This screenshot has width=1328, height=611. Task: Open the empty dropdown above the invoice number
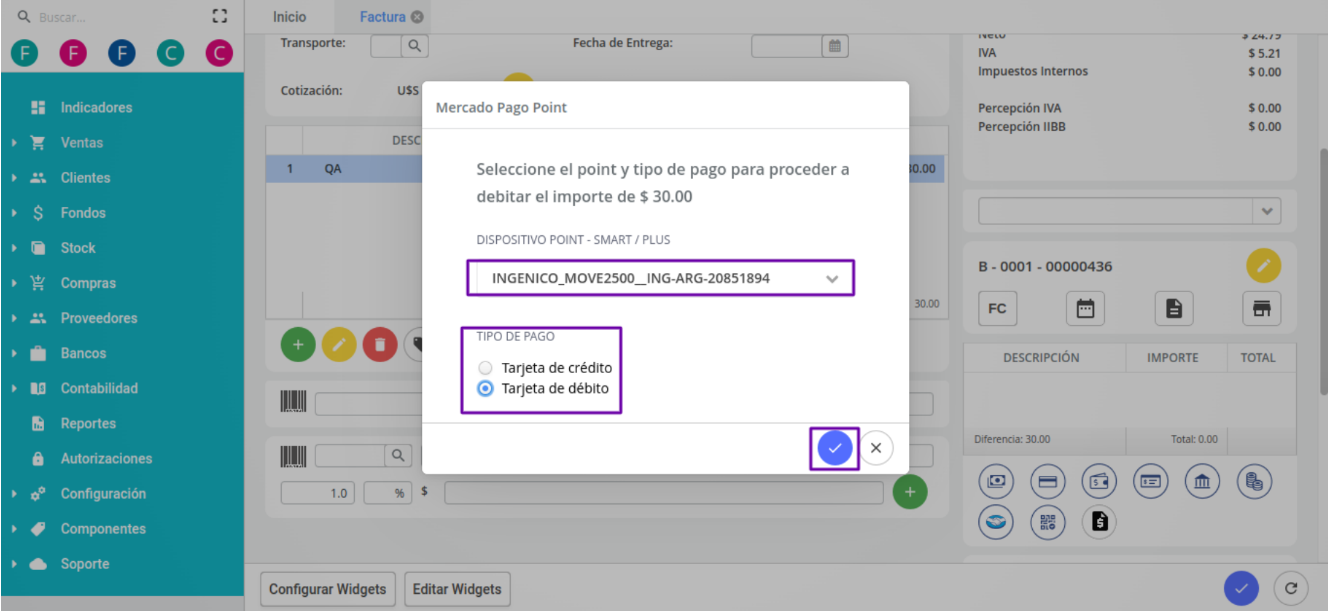[x=1129, y=211]
